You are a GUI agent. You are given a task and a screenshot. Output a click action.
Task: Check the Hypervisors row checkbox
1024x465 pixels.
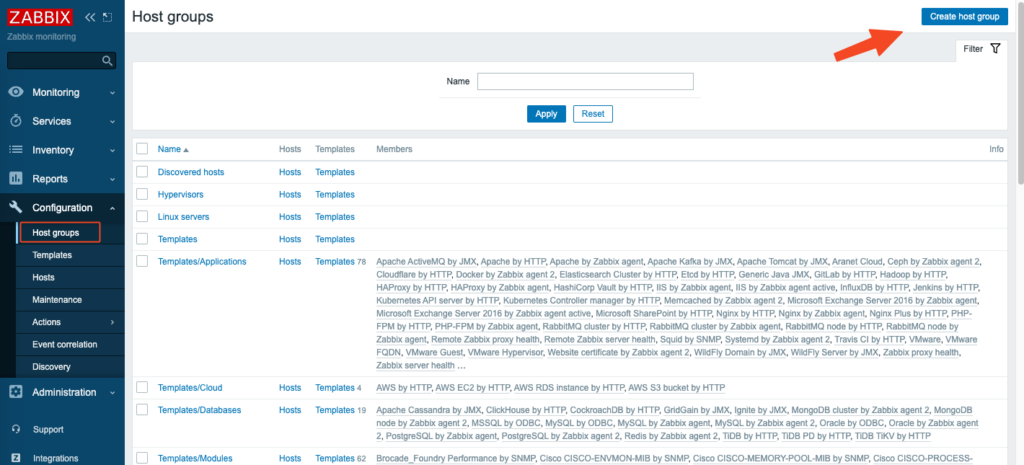pyautogui.click(x=142, y=194)
